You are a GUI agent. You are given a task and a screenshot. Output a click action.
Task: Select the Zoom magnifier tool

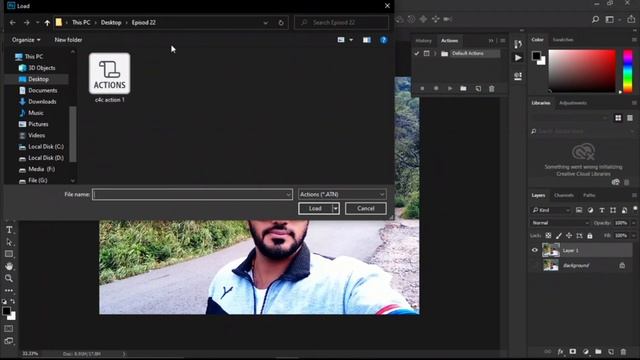[x=9, y=278]
